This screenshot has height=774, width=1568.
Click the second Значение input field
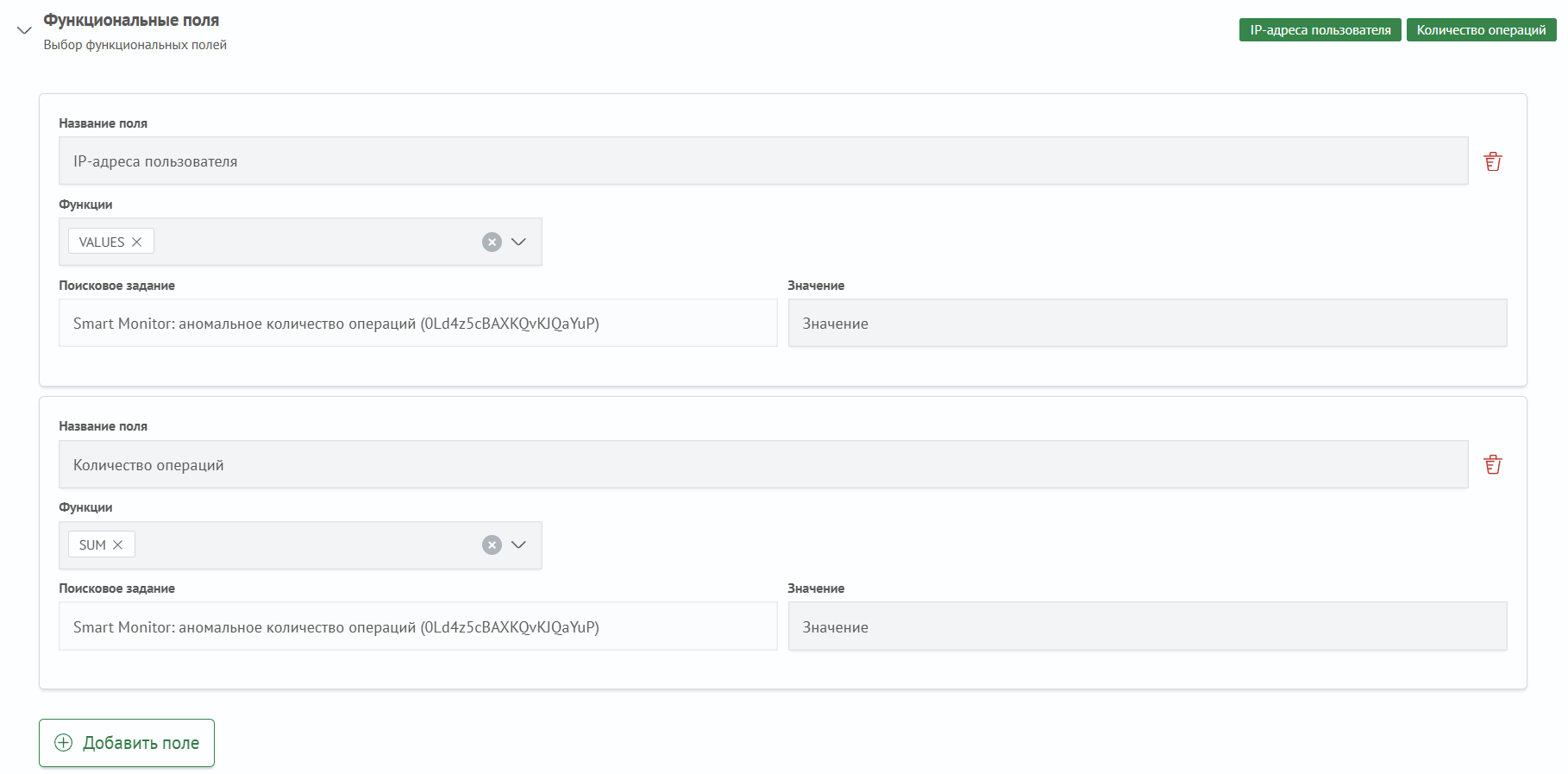[x=1147, y=627]
